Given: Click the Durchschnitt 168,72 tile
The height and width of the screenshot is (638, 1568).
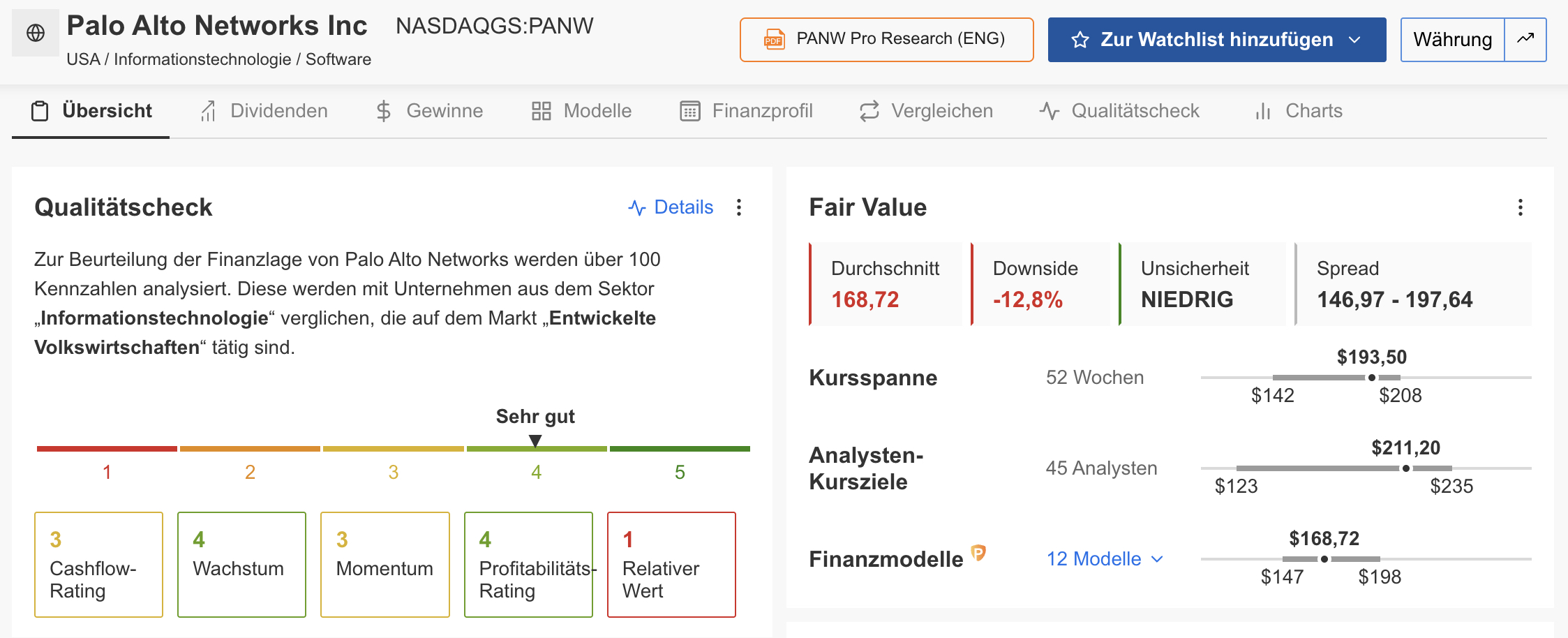Looking at the screenshot, I should pyautogui.click(x=886, y=284).
